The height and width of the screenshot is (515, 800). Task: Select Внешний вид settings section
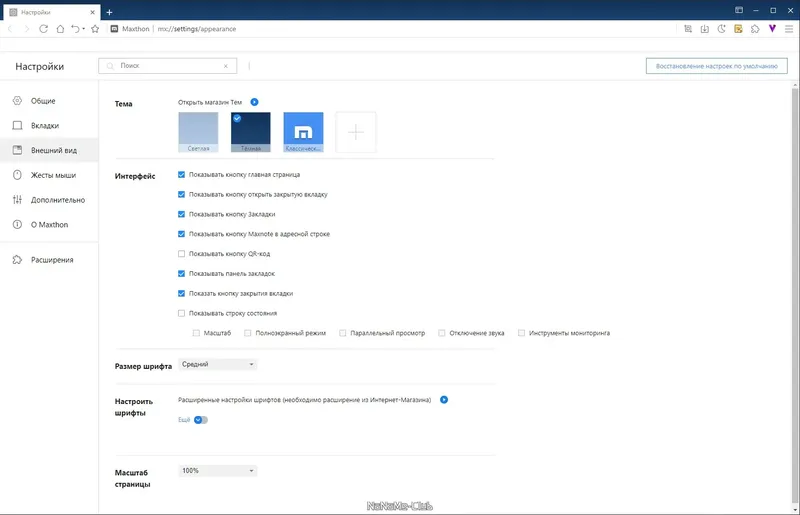click(49, 150)
